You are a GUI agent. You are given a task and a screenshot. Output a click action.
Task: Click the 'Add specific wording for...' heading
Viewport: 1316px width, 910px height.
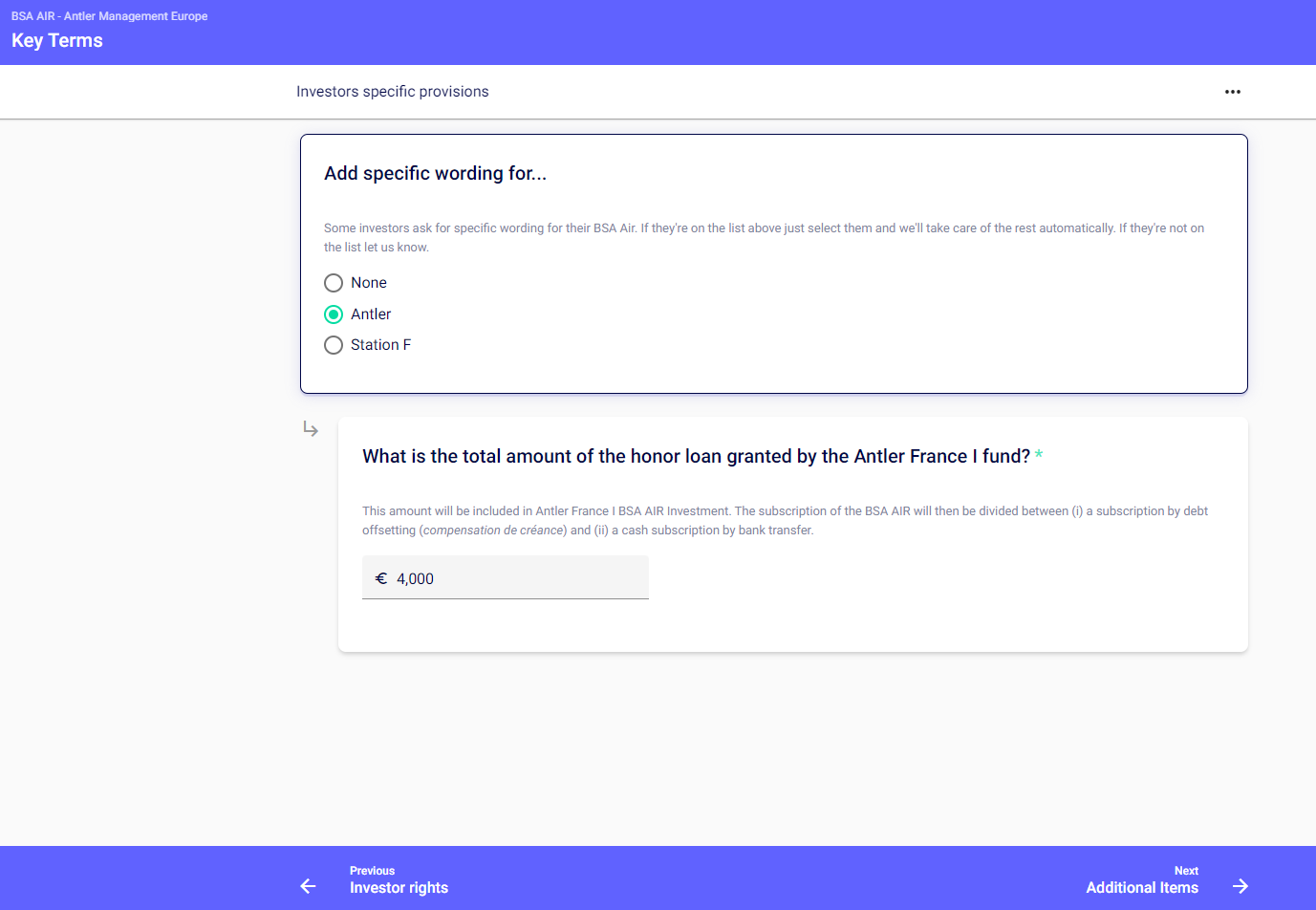tap(435, 173)
